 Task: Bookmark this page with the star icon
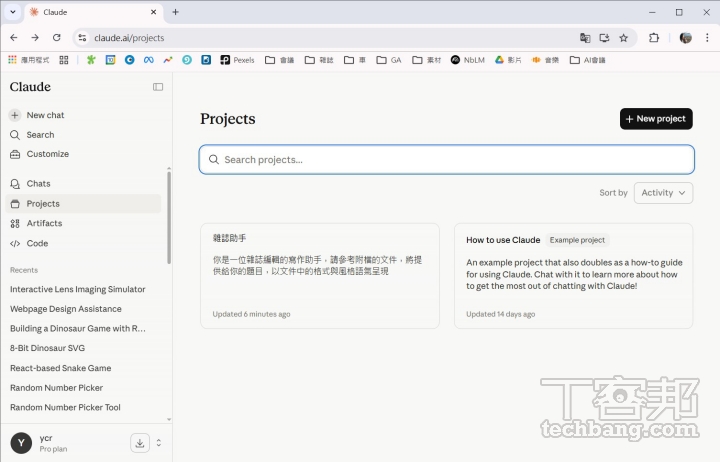click(624, 38)
